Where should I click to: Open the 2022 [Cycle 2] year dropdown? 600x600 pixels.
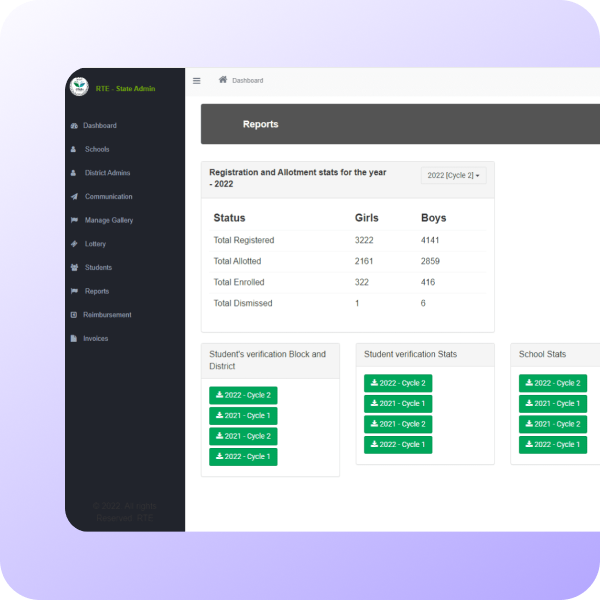pos(454,176)
